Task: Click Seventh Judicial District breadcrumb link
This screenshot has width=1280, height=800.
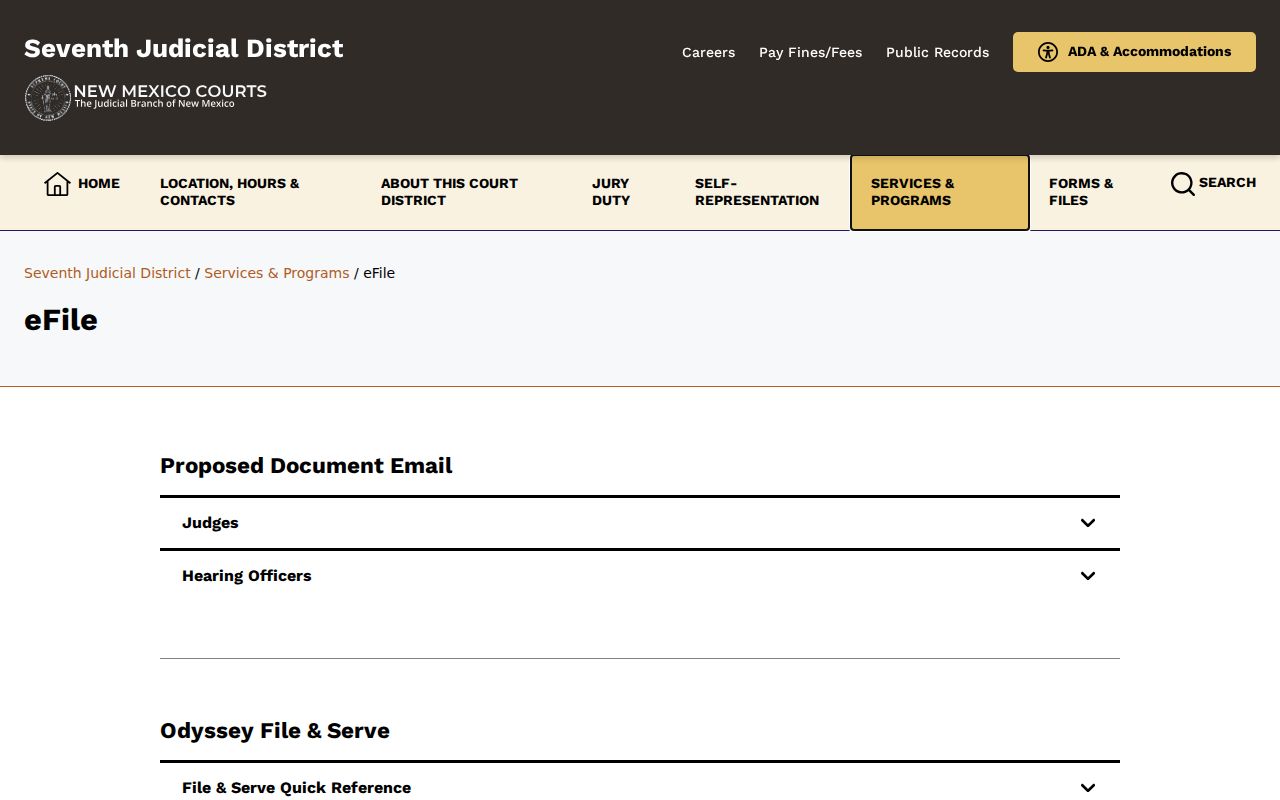Action: coord(107,273)
